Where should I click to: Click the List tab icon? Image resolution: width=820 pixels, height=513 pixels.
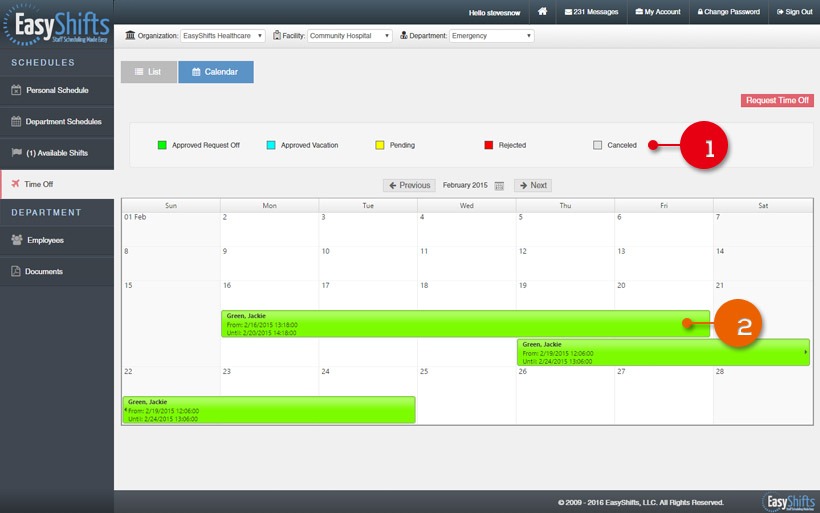[x=139, y=72]
